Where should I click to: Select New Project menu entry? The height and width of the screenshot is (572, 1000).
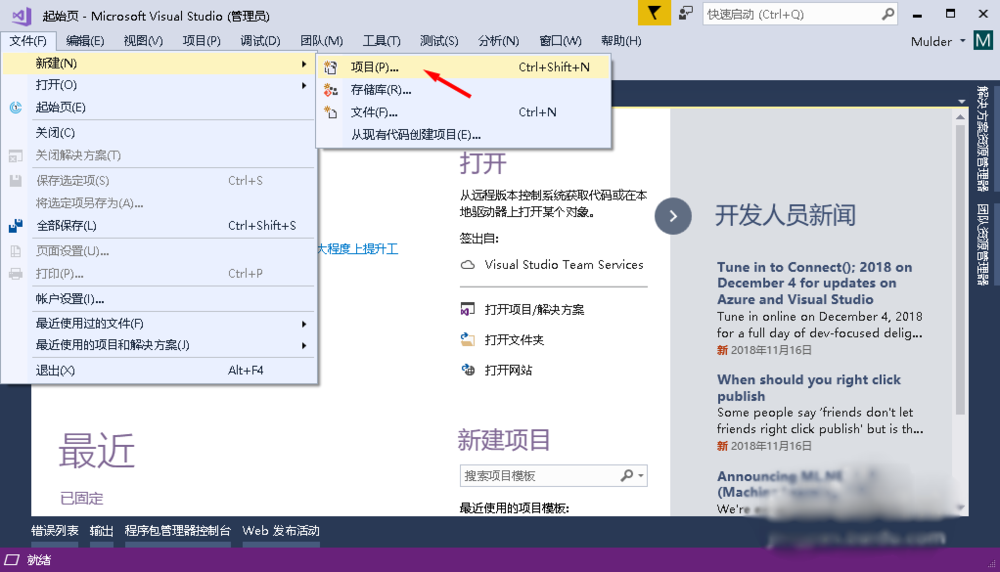click(x=375, y=67)
